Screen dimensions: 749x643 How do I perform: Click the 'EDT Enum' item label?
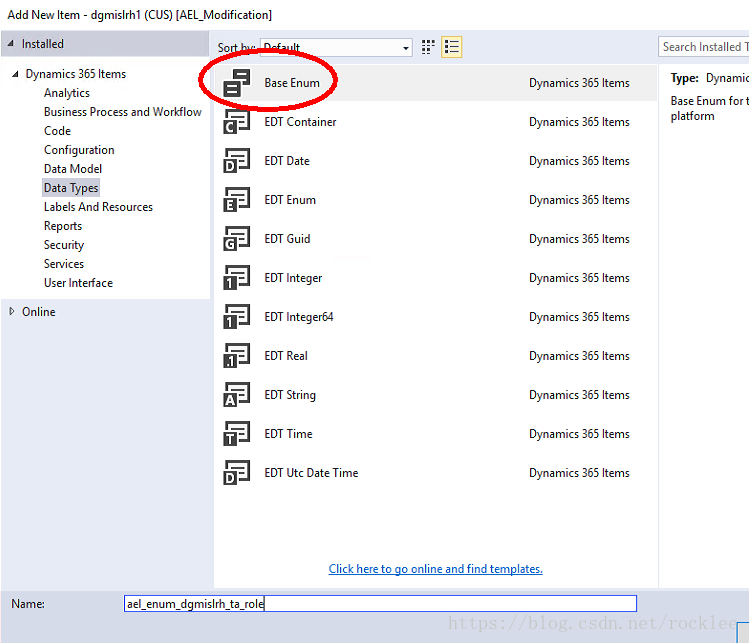(x=290, y=200)
